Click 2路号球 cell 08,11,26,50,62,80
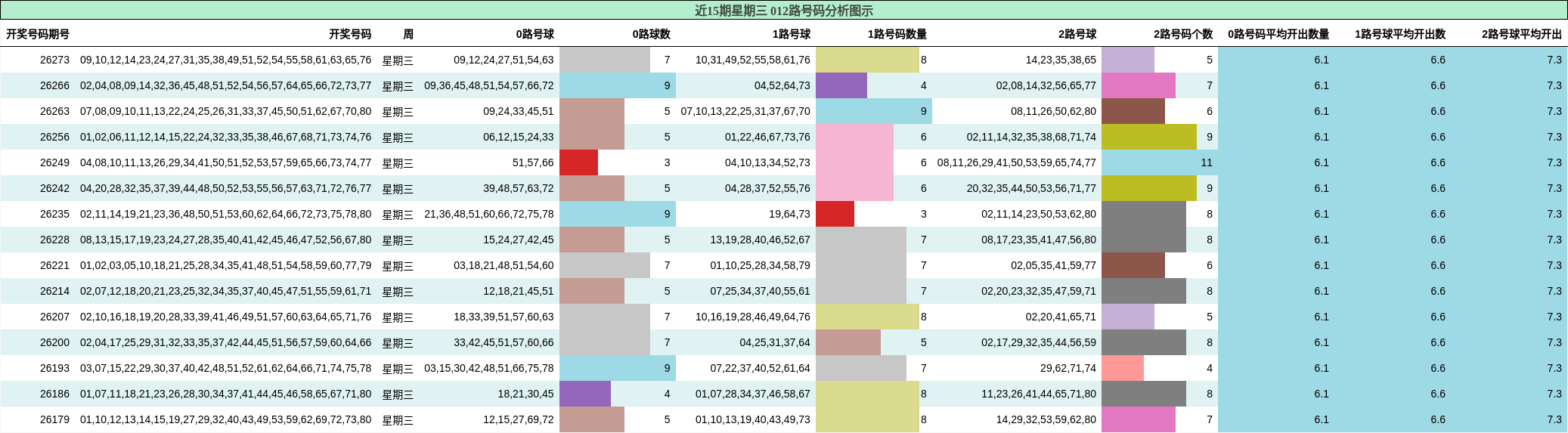The width and height of the screenshot is (1568, 433). point(1053,111)
